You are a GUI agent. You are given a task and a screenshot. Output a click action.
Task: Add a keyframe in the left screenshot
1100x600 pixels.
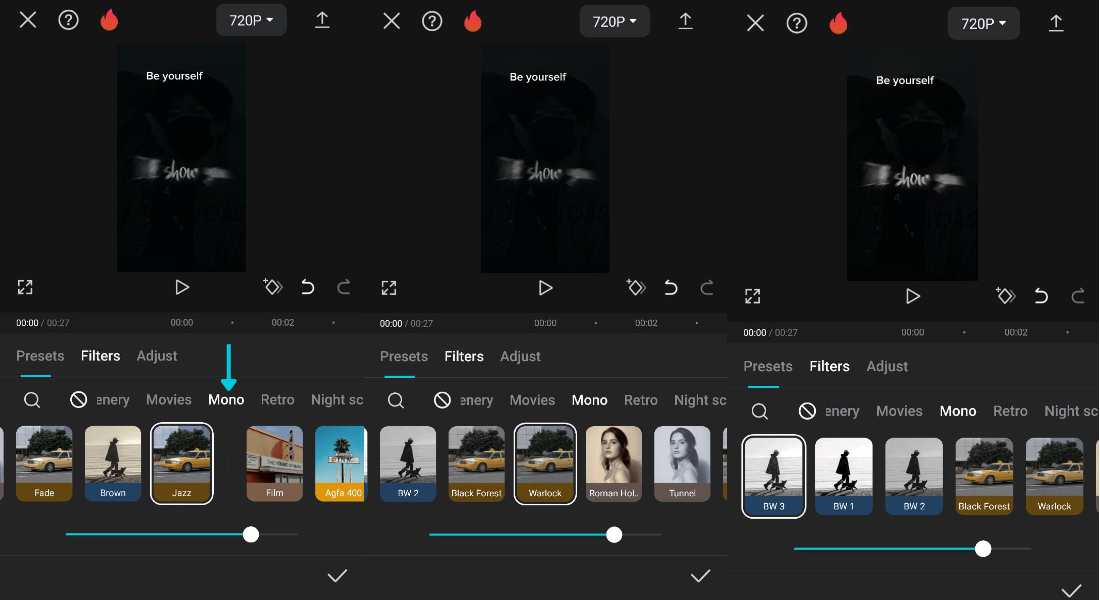272,286
